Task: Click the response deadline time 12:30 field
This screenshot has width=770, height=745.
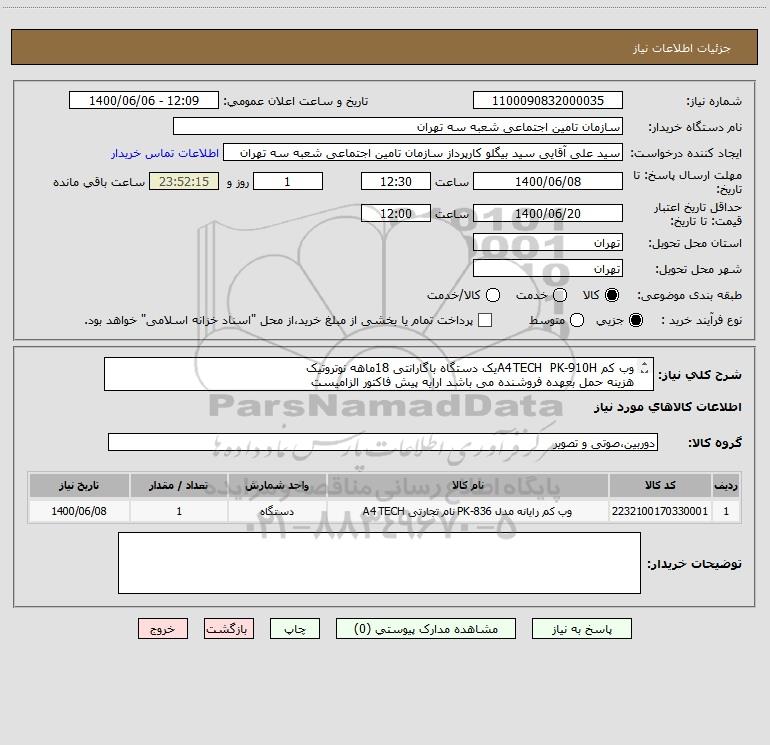Action: point(396,181)
